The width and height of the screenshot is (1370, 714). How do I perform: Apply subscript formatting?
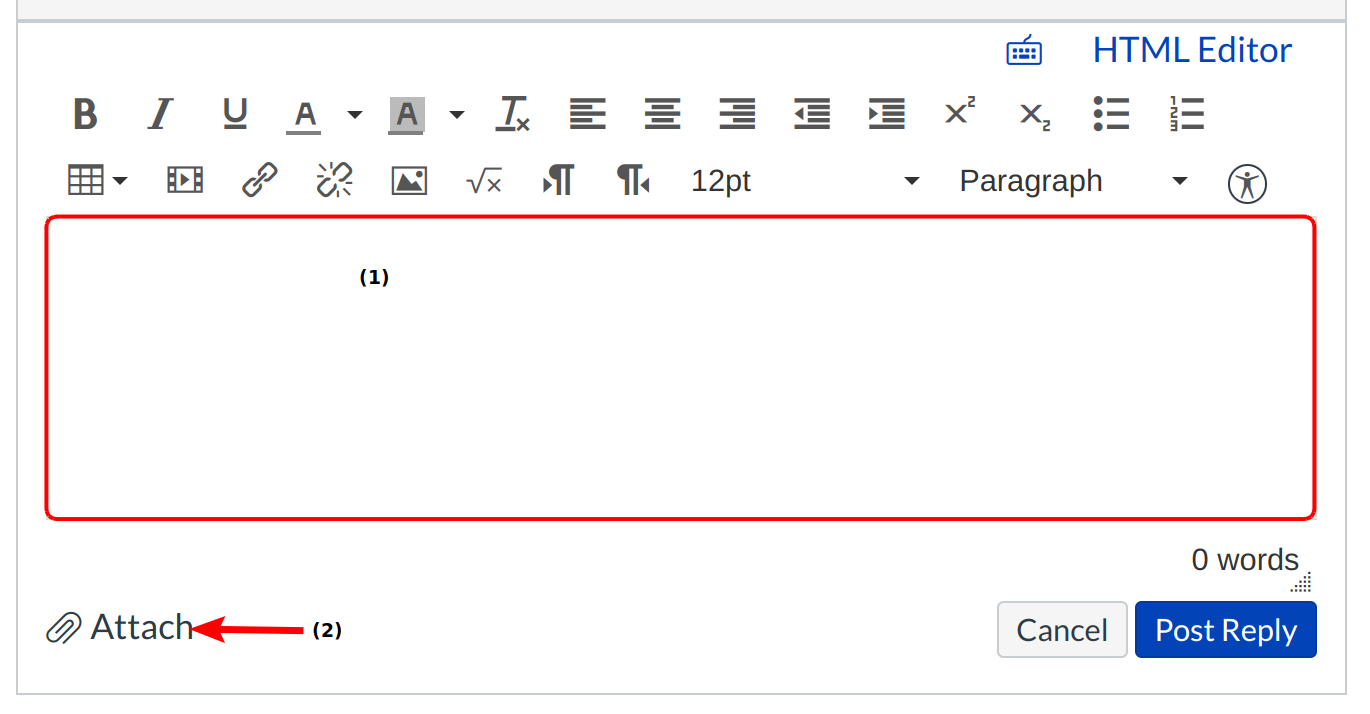pos(1035,116)
